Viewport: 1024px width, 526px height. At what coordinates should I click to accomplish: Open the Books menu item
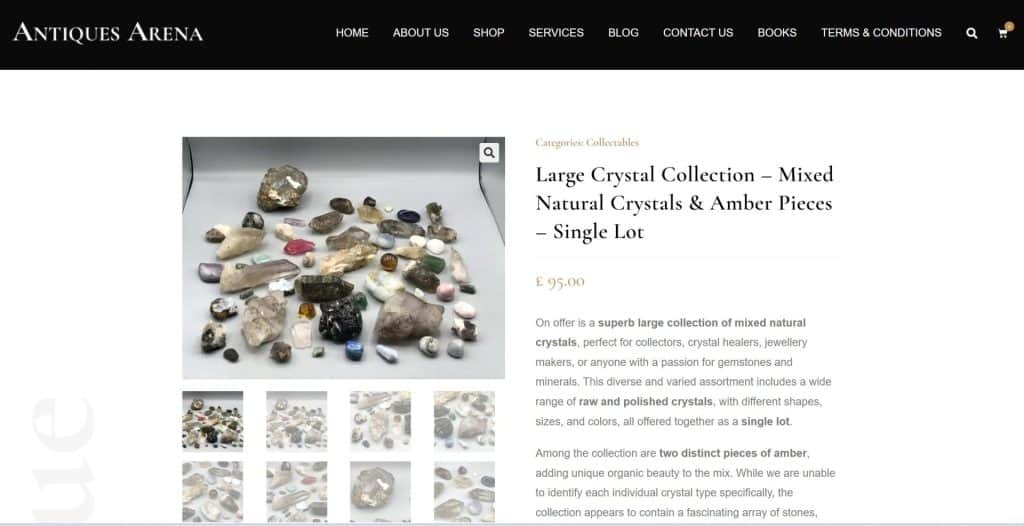[x=777, y=33]
